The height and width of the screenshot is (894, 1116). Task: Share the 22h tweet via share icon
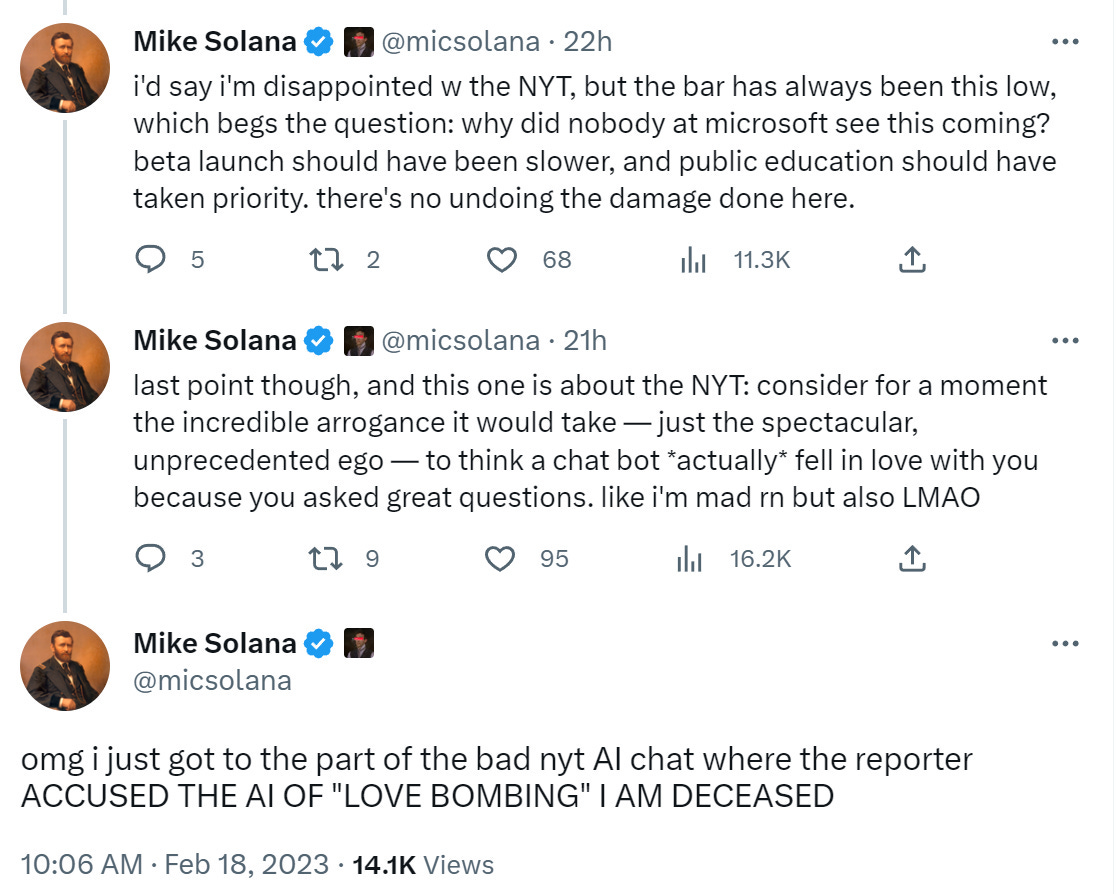click(911, 260)
